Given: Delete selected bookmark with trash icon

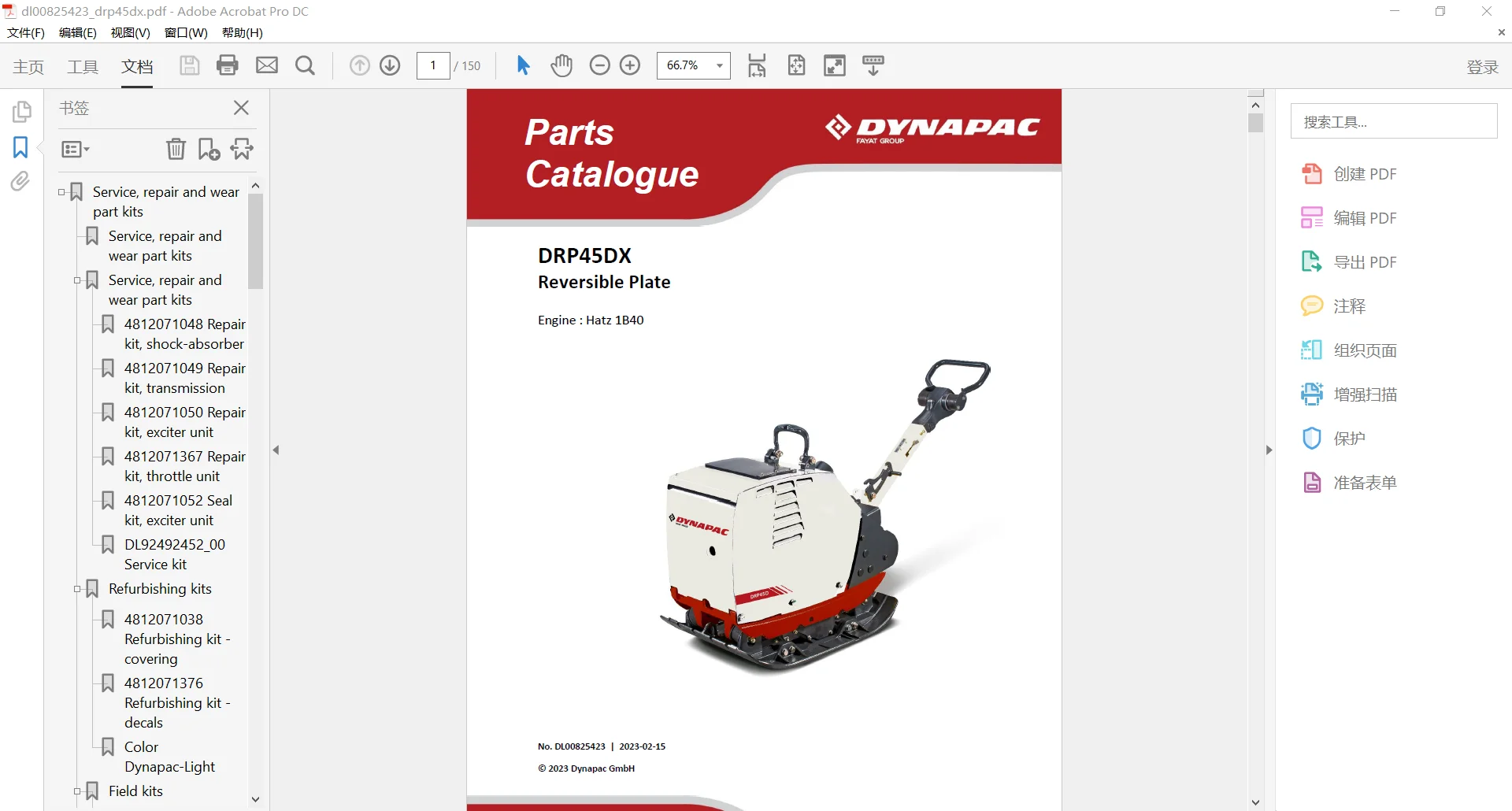Looking at the screenshot, I should click(x=176, y=149).
